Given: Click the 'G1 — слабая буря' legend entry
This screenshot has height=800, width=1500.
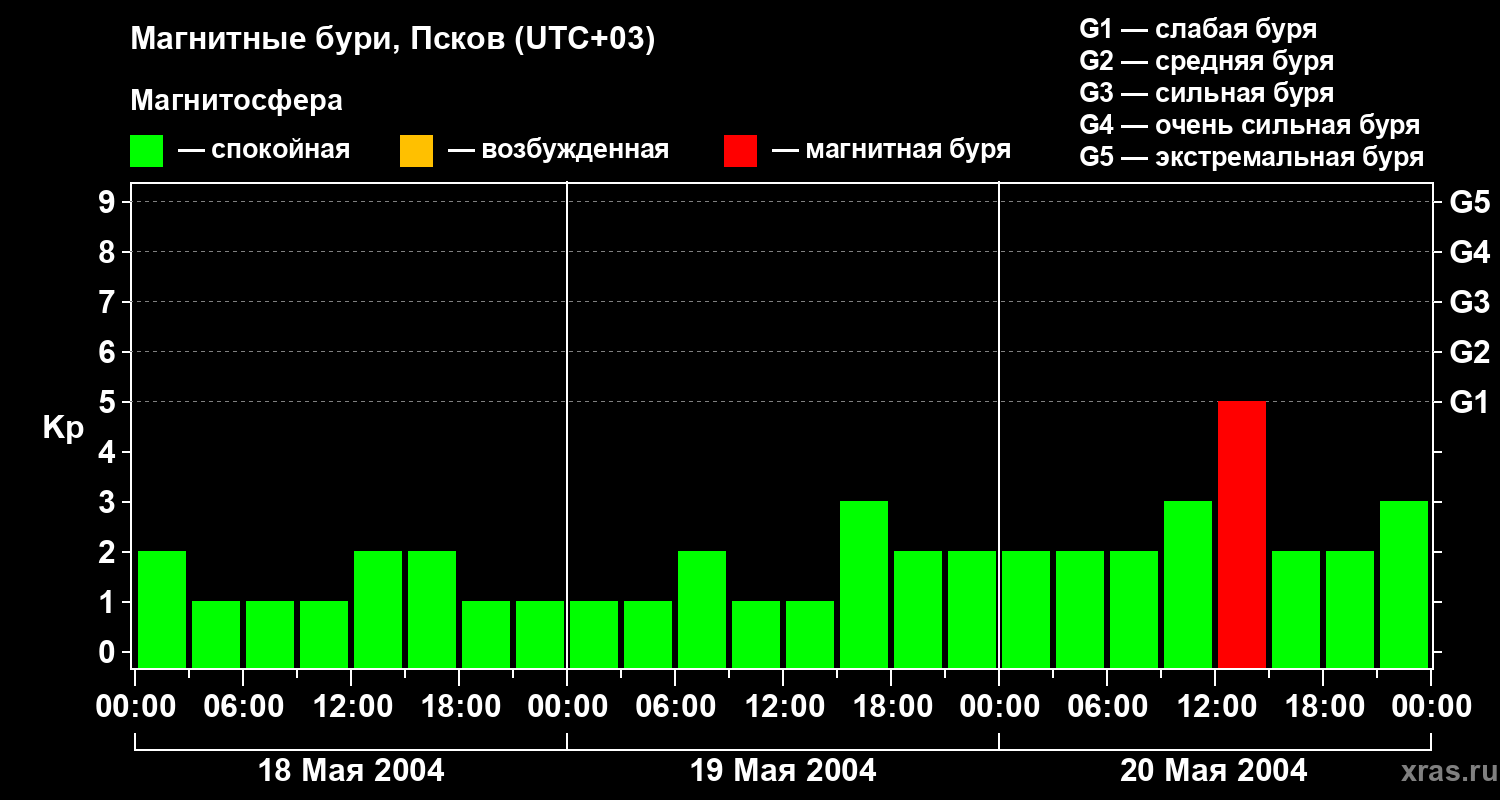Looking at the screenshot, I should [1198, 29].
